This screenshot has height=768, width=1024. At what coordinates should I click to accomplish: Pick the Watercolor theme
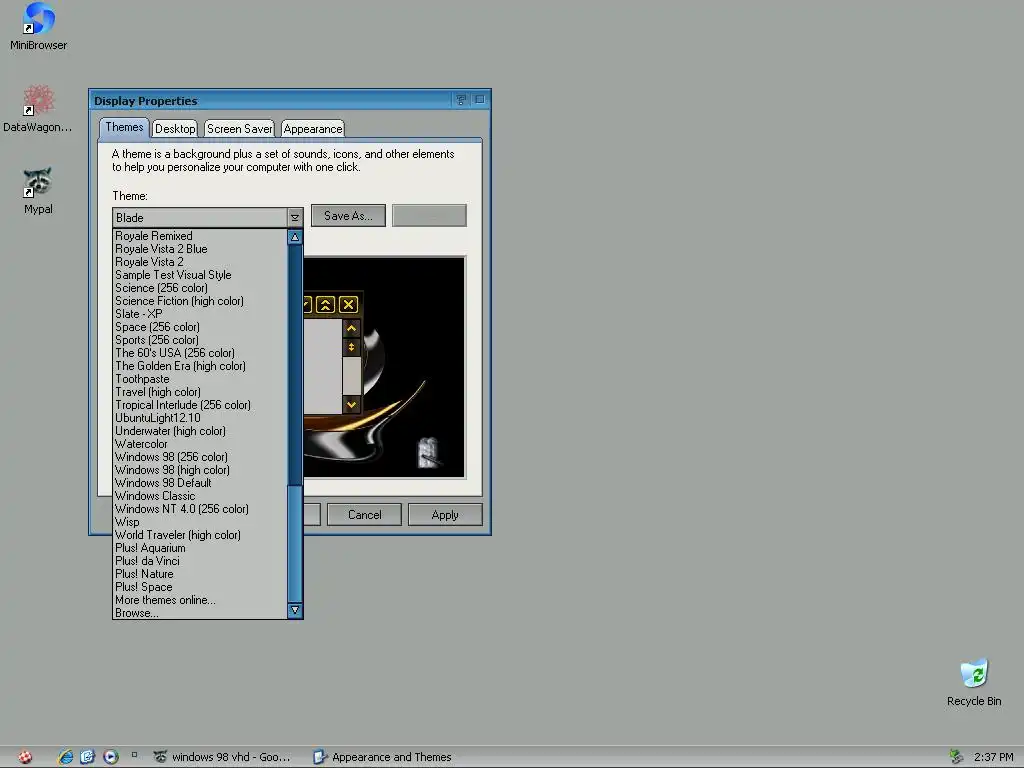[200, 444]
